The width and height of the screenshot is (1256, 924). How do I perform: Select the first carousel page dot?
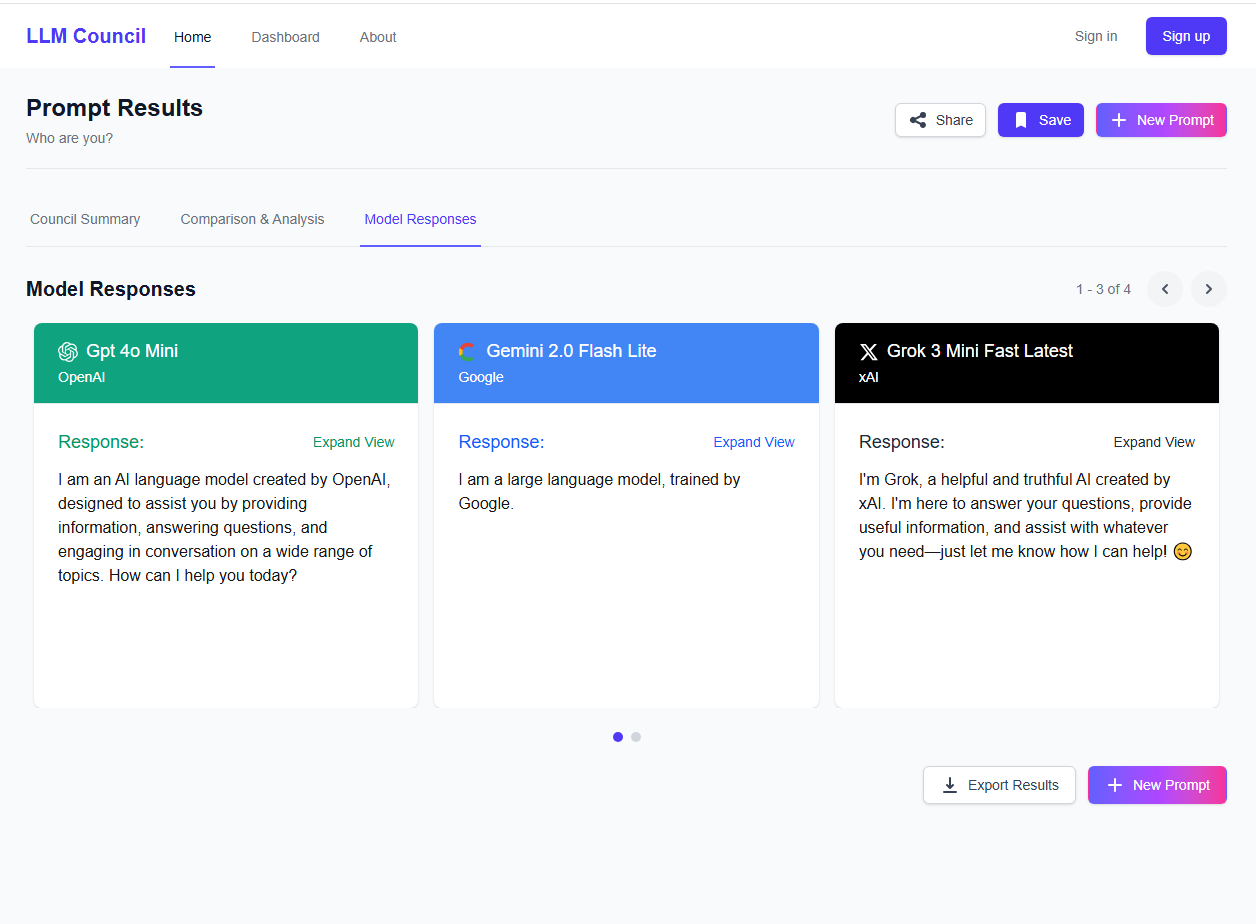tap(618, 737)
